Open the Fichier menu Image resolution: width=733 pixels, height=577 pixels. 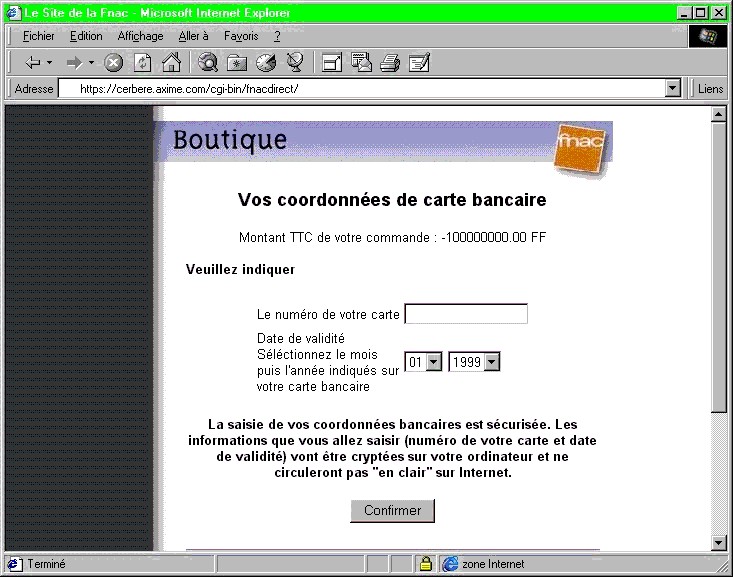(38, 36)
